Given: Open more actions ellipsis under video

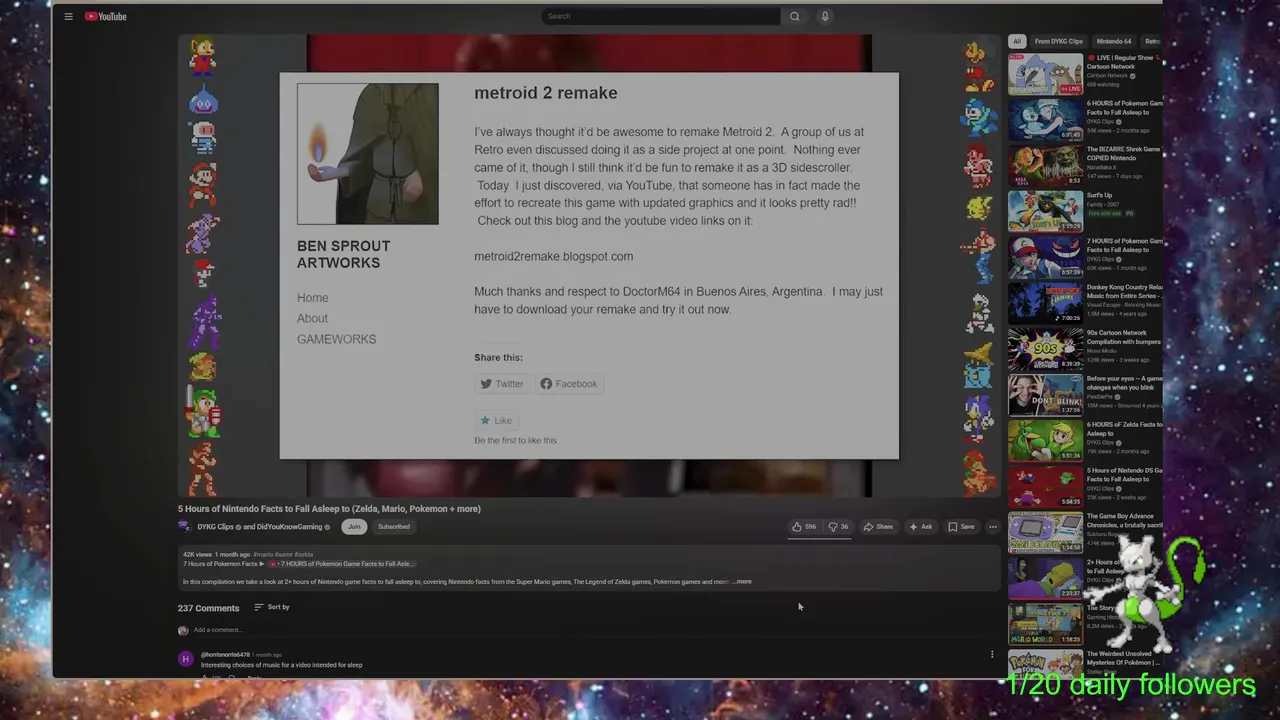Looking at the screenshot, I should coord(992,527).
